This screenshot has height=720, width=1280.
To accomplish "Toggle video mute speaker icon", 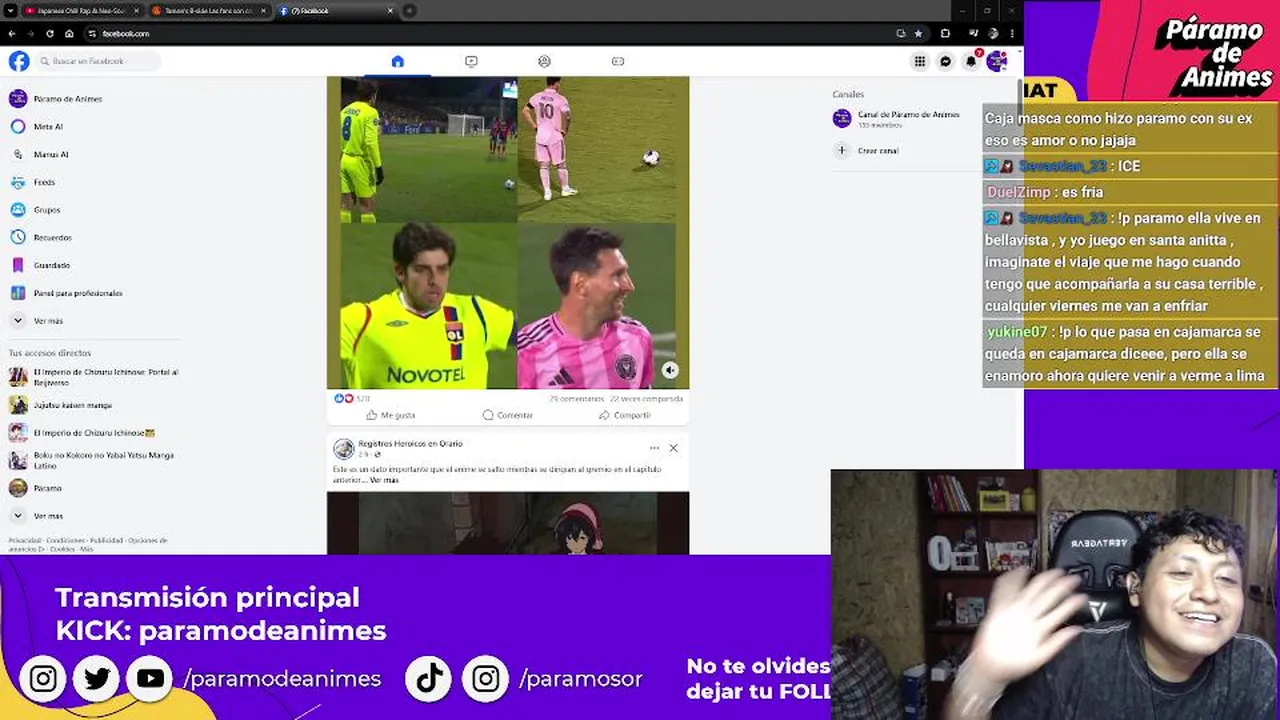I will pyautogui.click(x=670, y=371).
